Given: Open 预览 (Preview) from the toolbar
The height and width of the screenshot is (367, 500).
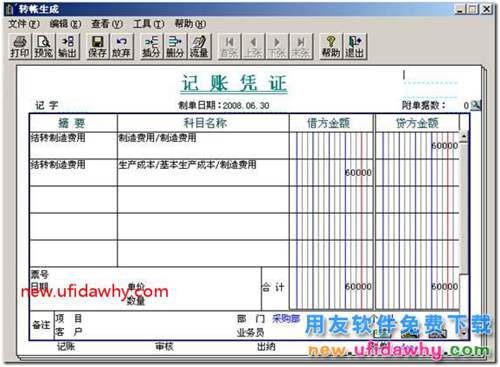Looking at the screenshot, I should point(44,46).
